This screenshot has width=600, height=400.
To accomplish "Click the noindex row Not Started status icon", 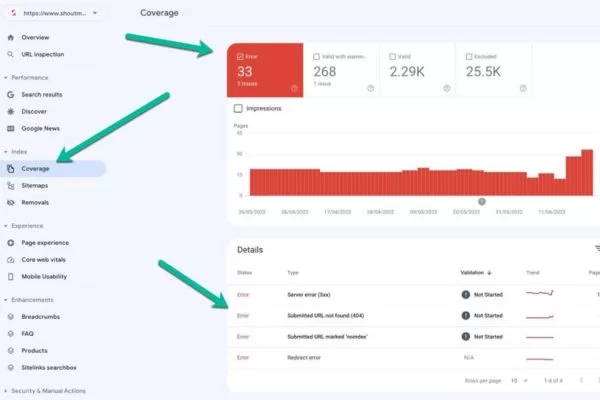I will [466, 336].
